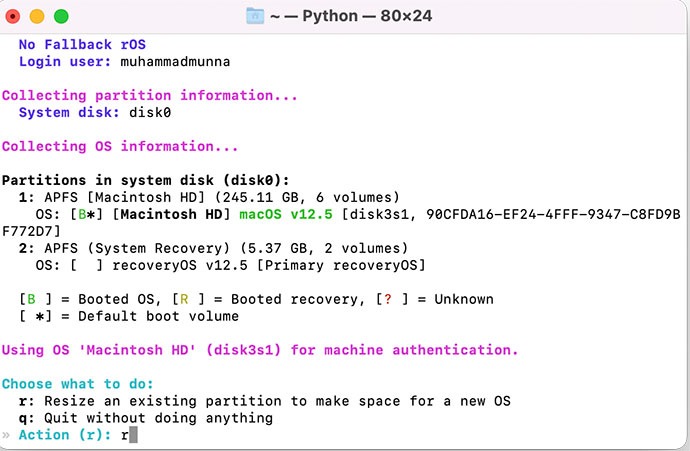690x451 pixels.
Task: Click the 'r: Resize an existing partition' option line
Action: [264, 401]
